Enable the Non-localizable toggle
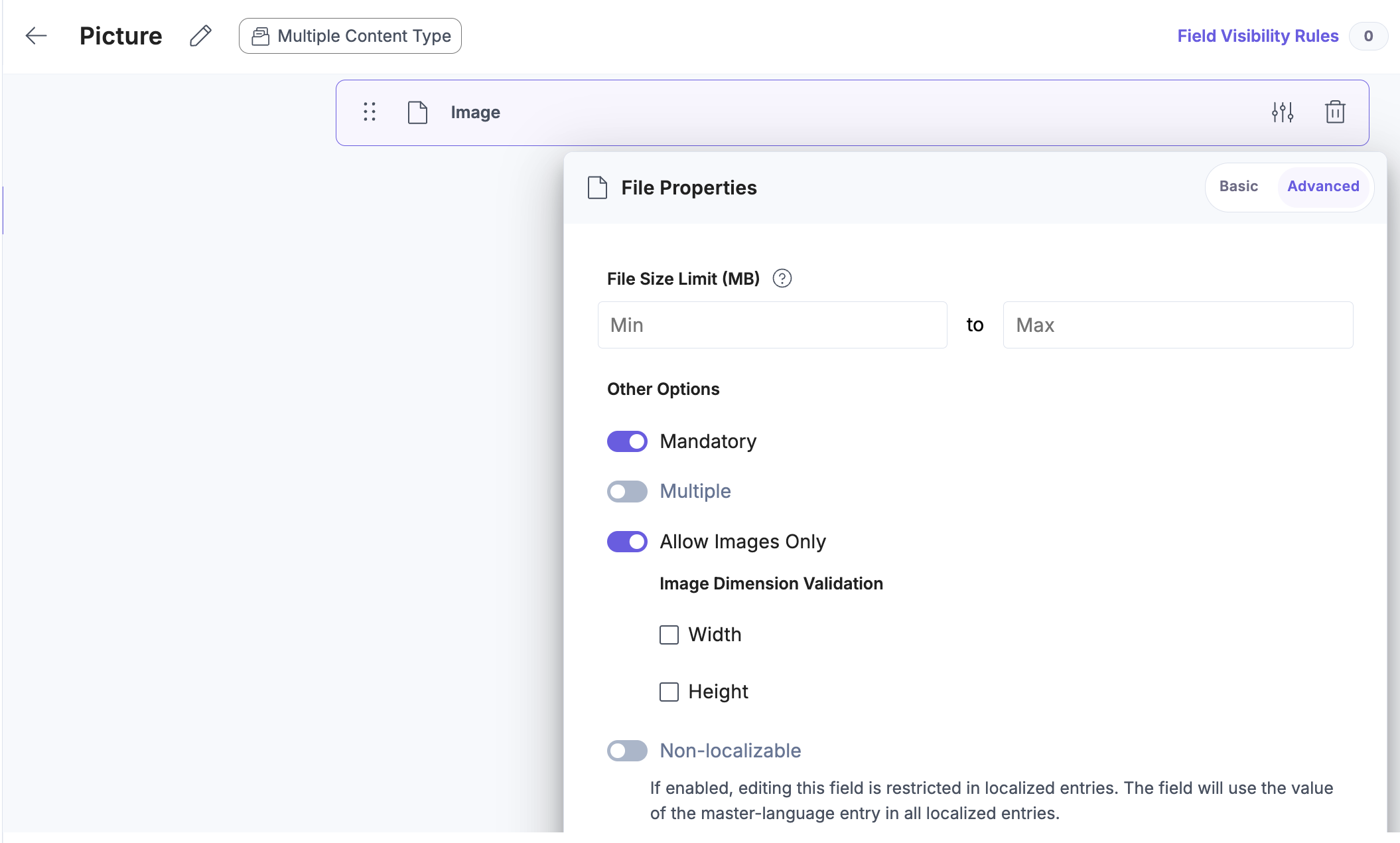The width and height of the screenshot is (1400, 843). tap(627, 751)
